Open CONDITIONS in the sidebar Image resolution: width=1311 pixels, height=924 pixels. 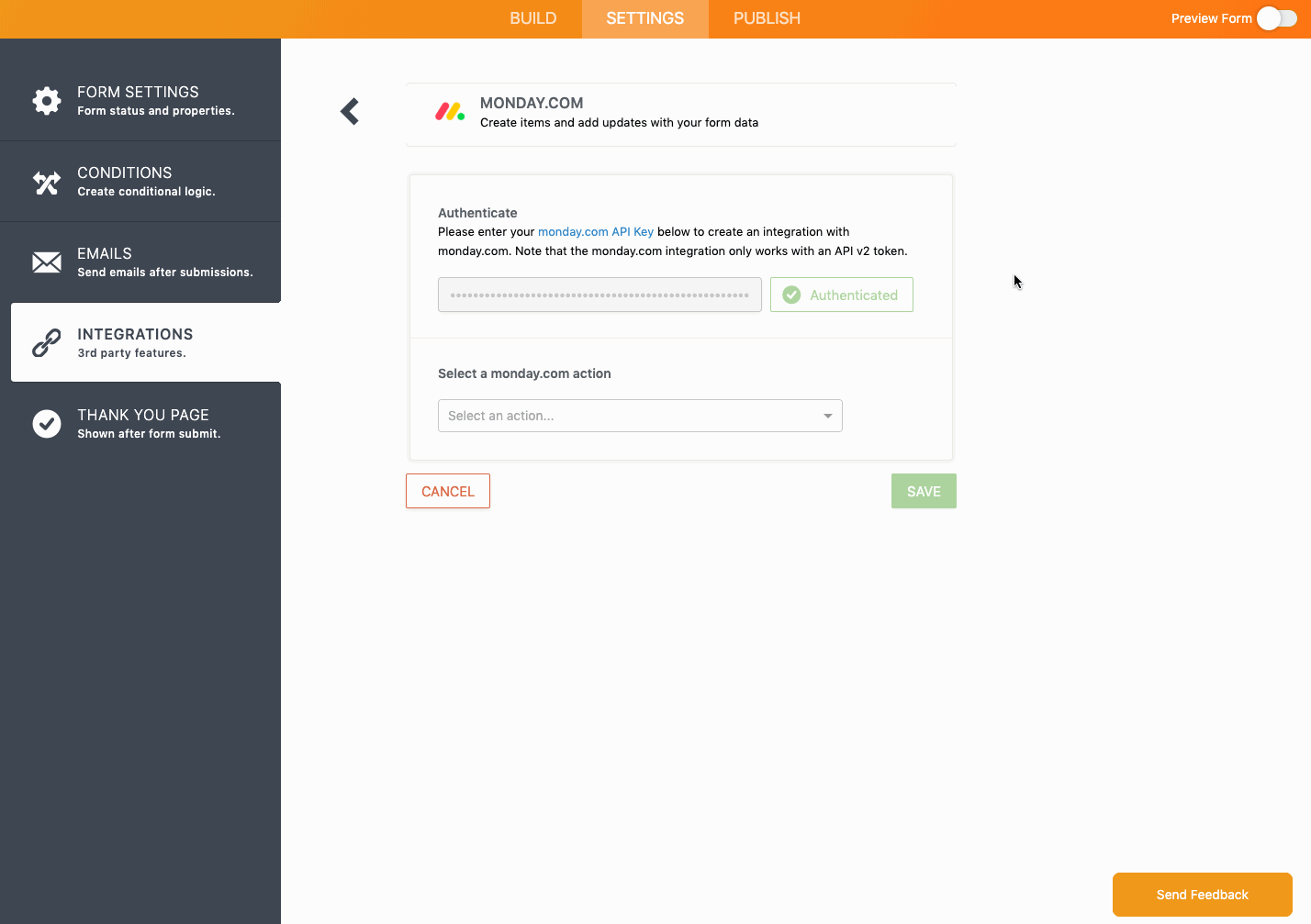tap(140, 182)
